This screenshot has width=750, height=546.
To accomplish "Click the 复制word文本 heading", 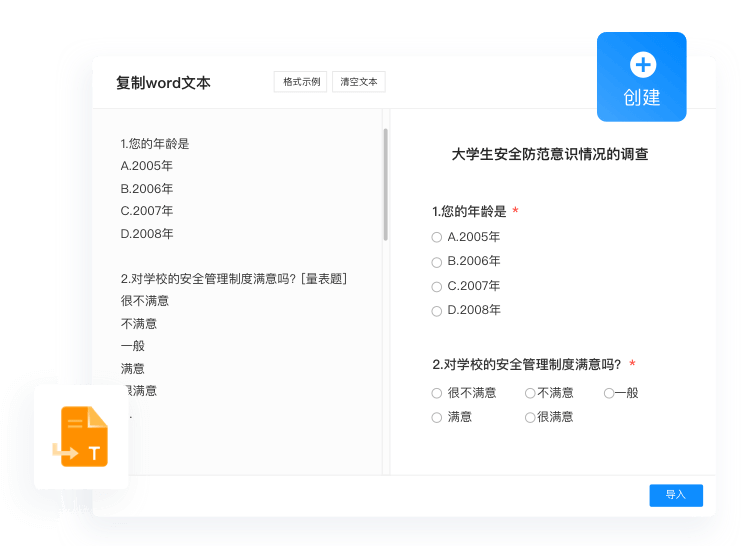I will tap(163, 83).
